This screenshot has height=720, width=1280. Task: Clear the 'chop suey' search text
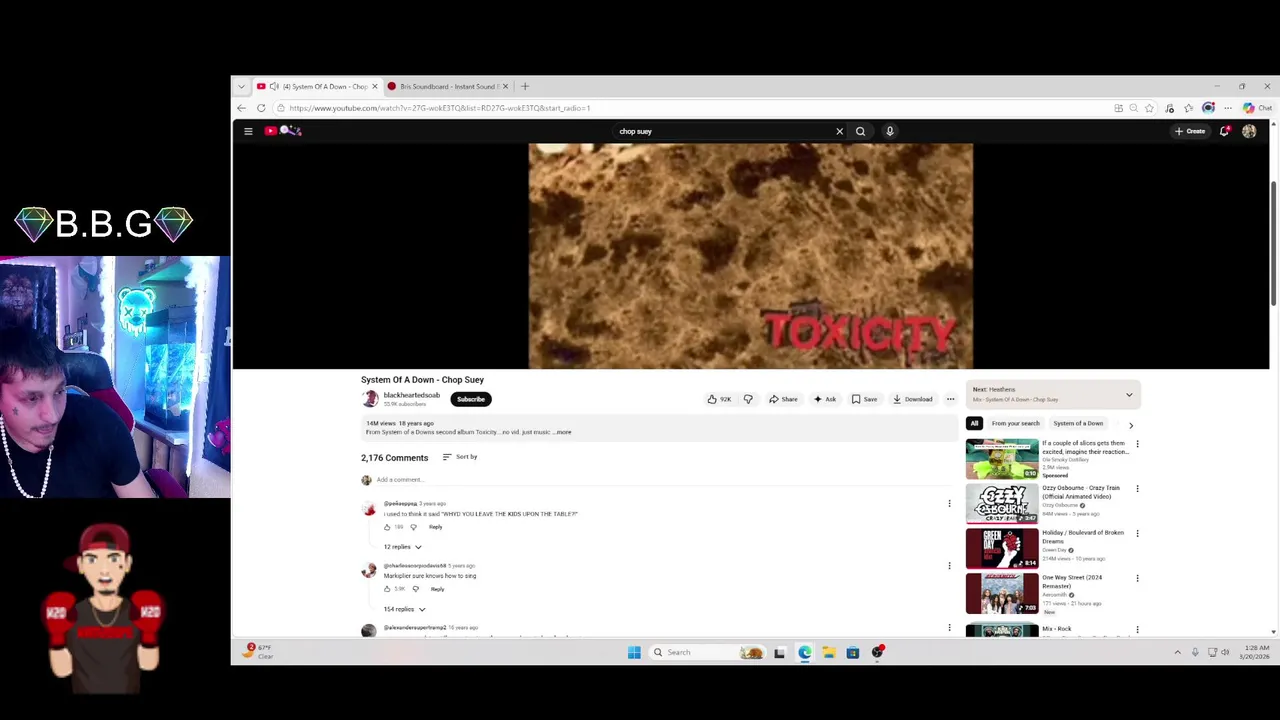pos(839,131)
